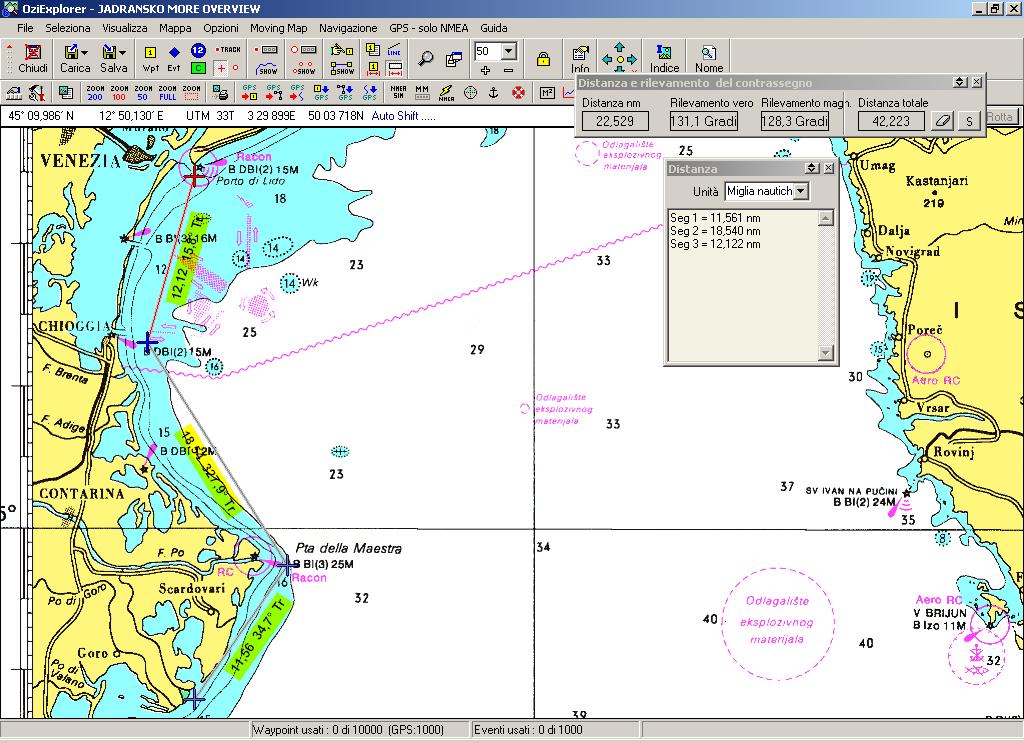
Task: Click the Indice index map button
Action: point(664,59)
